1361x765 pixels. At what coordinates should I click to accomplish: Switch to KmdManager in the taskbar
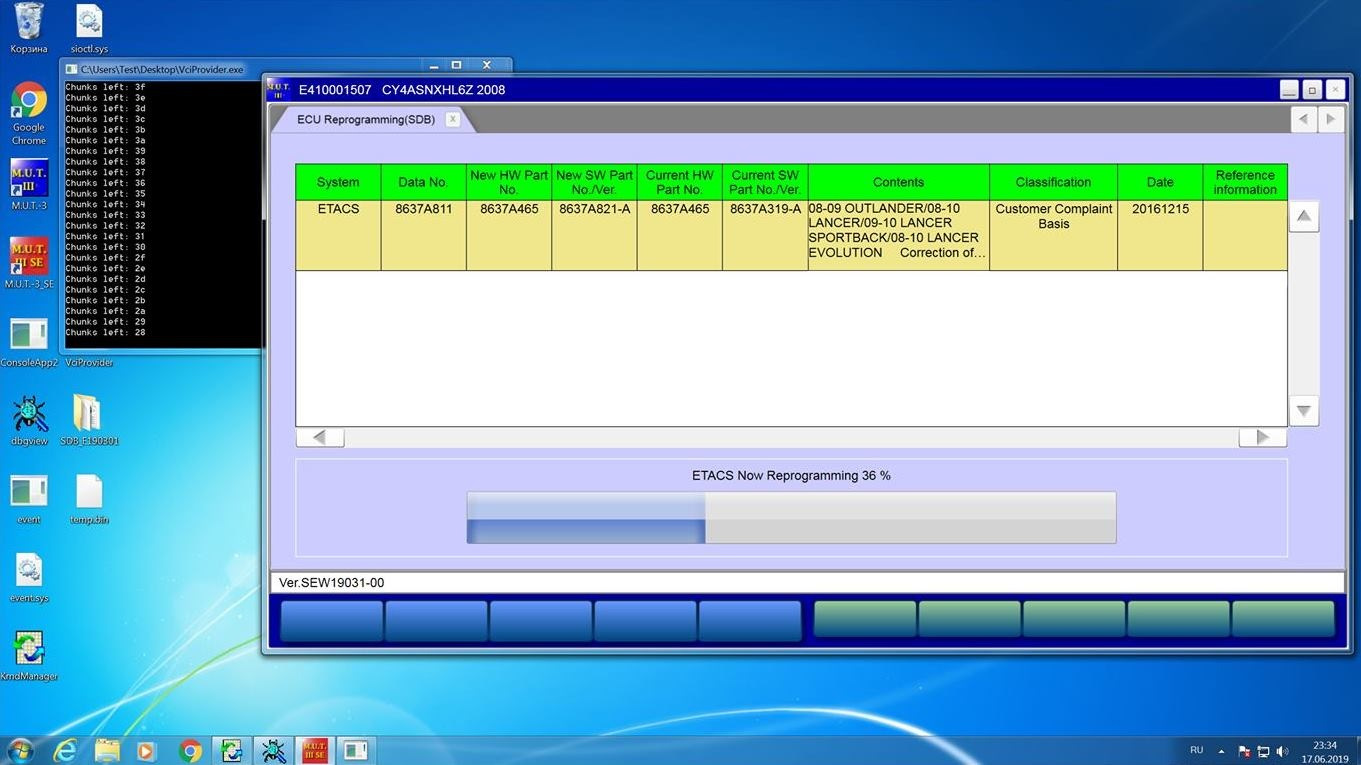(x=232, y=750)
